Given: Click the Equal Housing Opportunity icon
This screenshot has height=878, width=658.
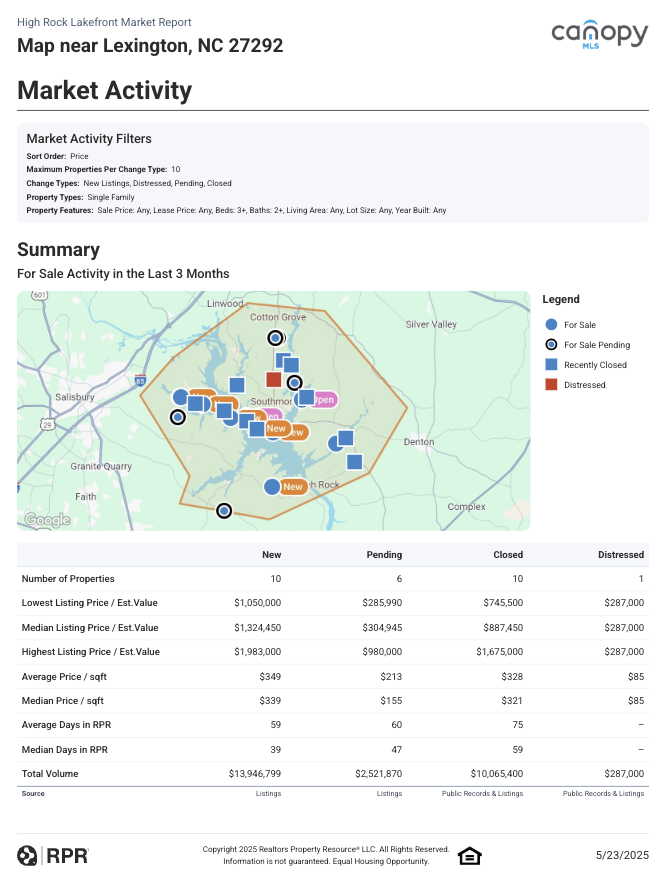Looking at the screenshot, I should point(469,855).
